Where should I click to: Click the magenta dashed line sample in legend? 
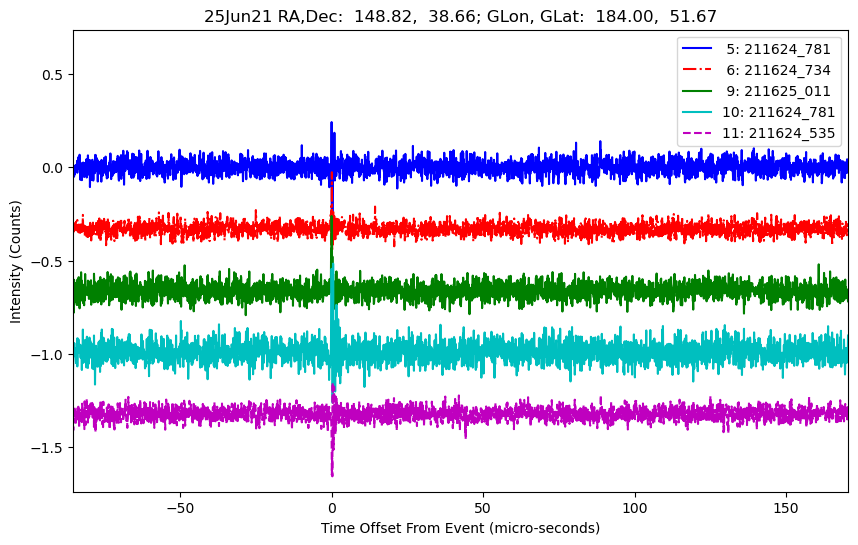coord(697,132)
